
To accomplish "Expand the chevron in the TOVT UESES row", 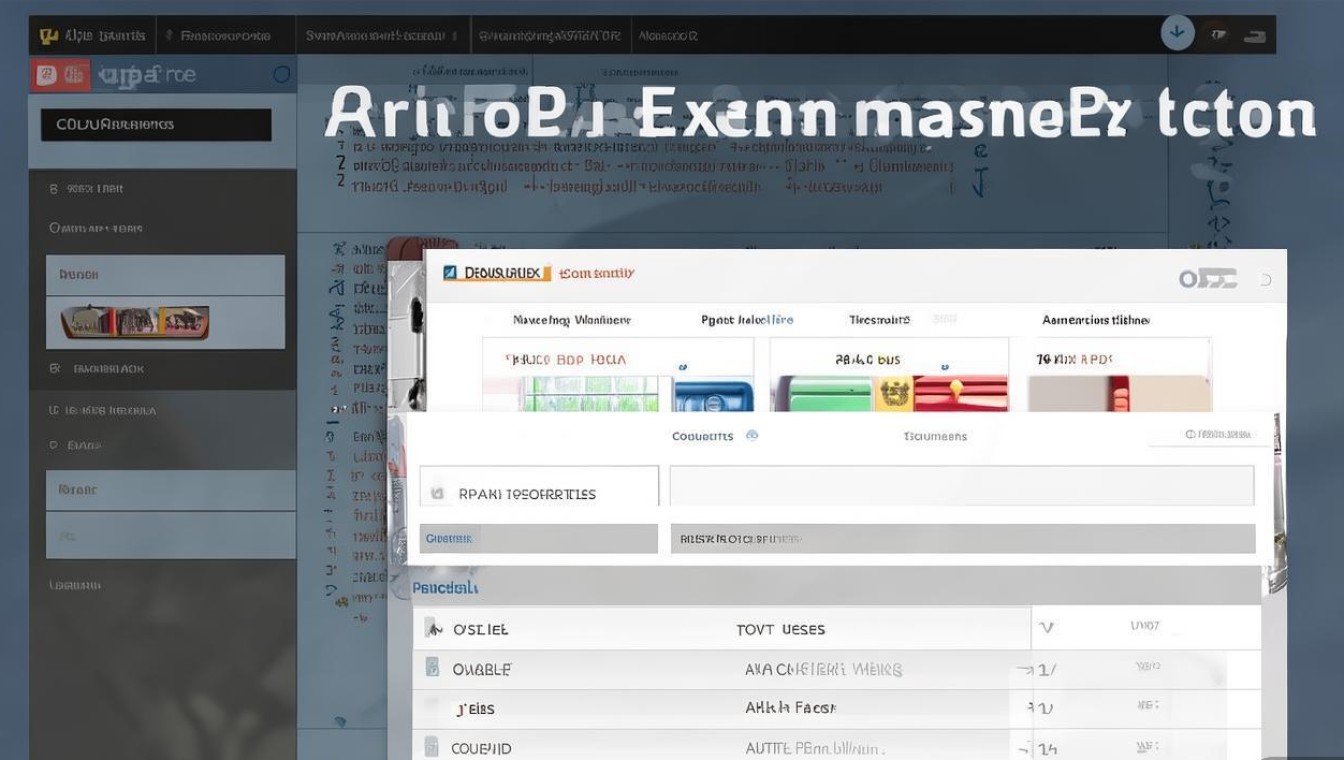I will [x=1046, y=628].
